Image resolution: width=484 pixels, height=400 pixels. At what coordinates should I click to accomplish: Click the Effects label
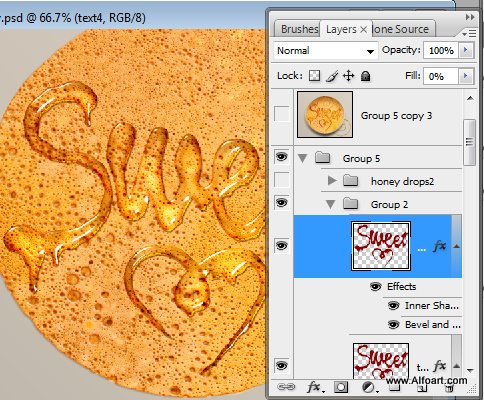pos(401,287)
